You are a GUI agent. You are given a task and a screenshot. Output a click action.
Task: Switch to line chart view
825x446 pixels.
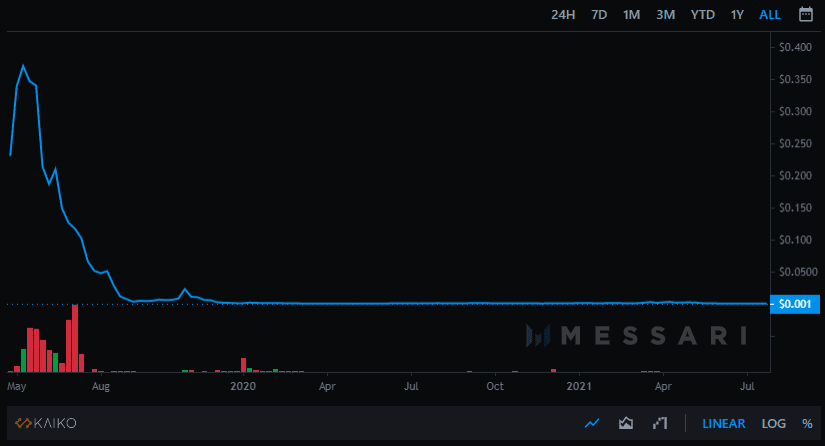(592, 423)
